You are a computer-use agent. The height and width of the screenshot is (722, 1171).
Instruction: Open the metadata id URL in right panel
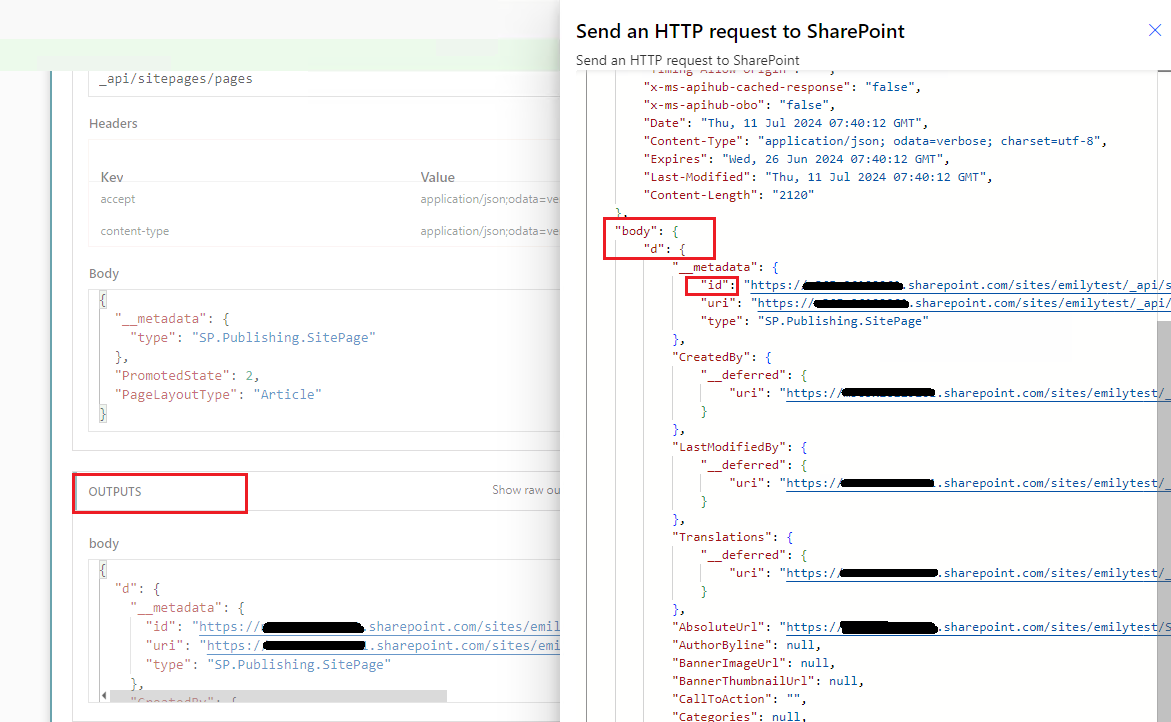tap(957, 285)
